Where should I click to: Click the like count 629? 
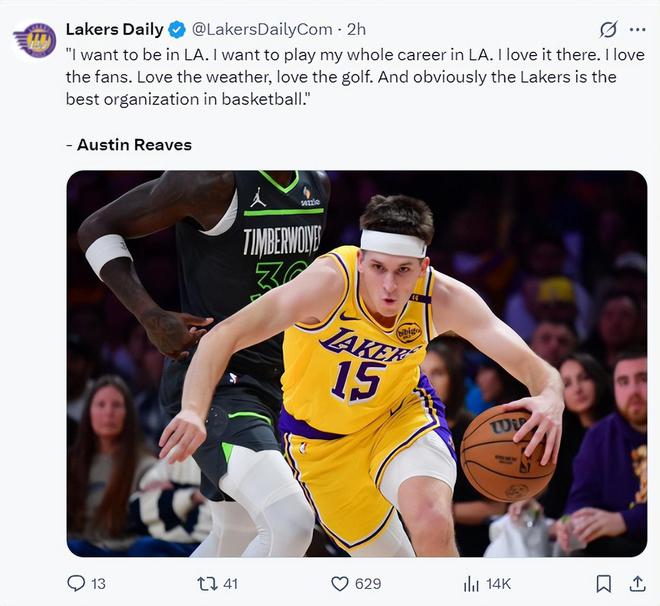coord(368,583)
